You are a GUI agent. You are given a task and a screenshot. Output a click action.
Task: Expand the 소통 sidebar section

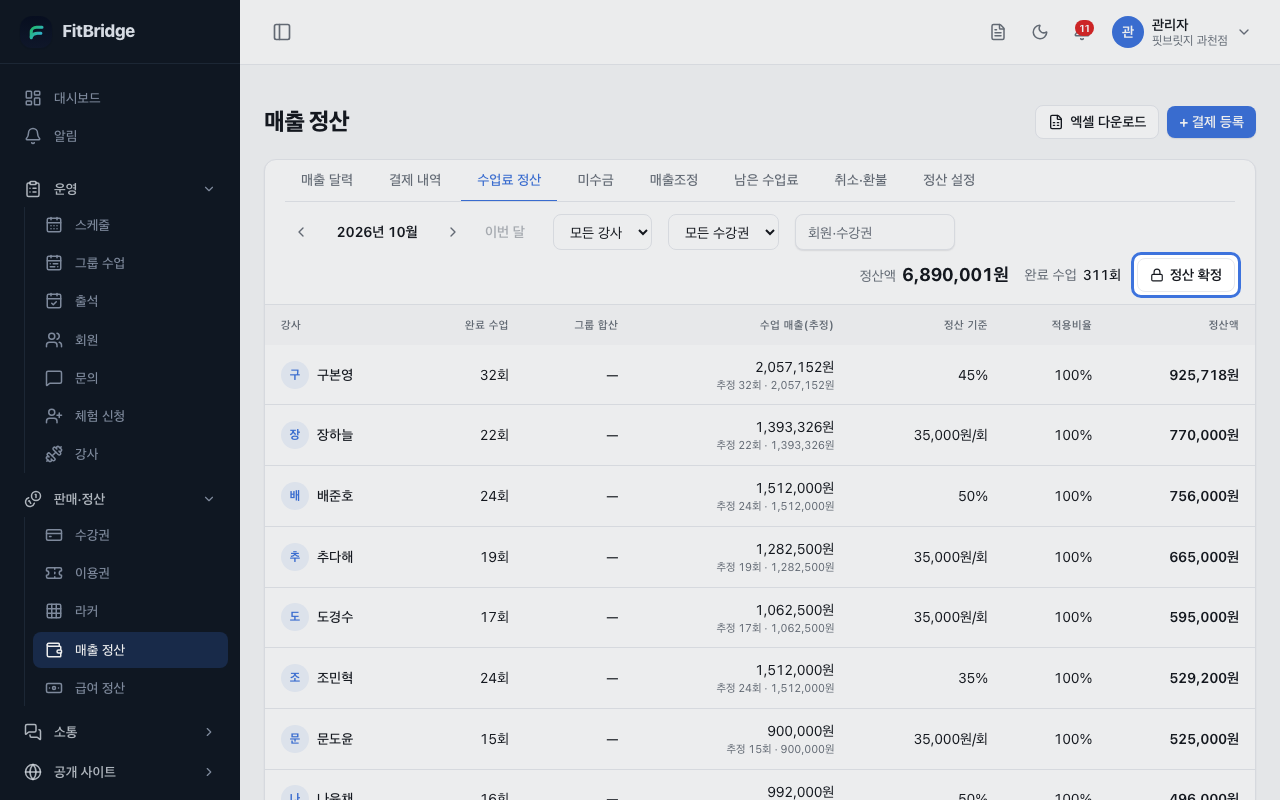(x=120, y=732)
